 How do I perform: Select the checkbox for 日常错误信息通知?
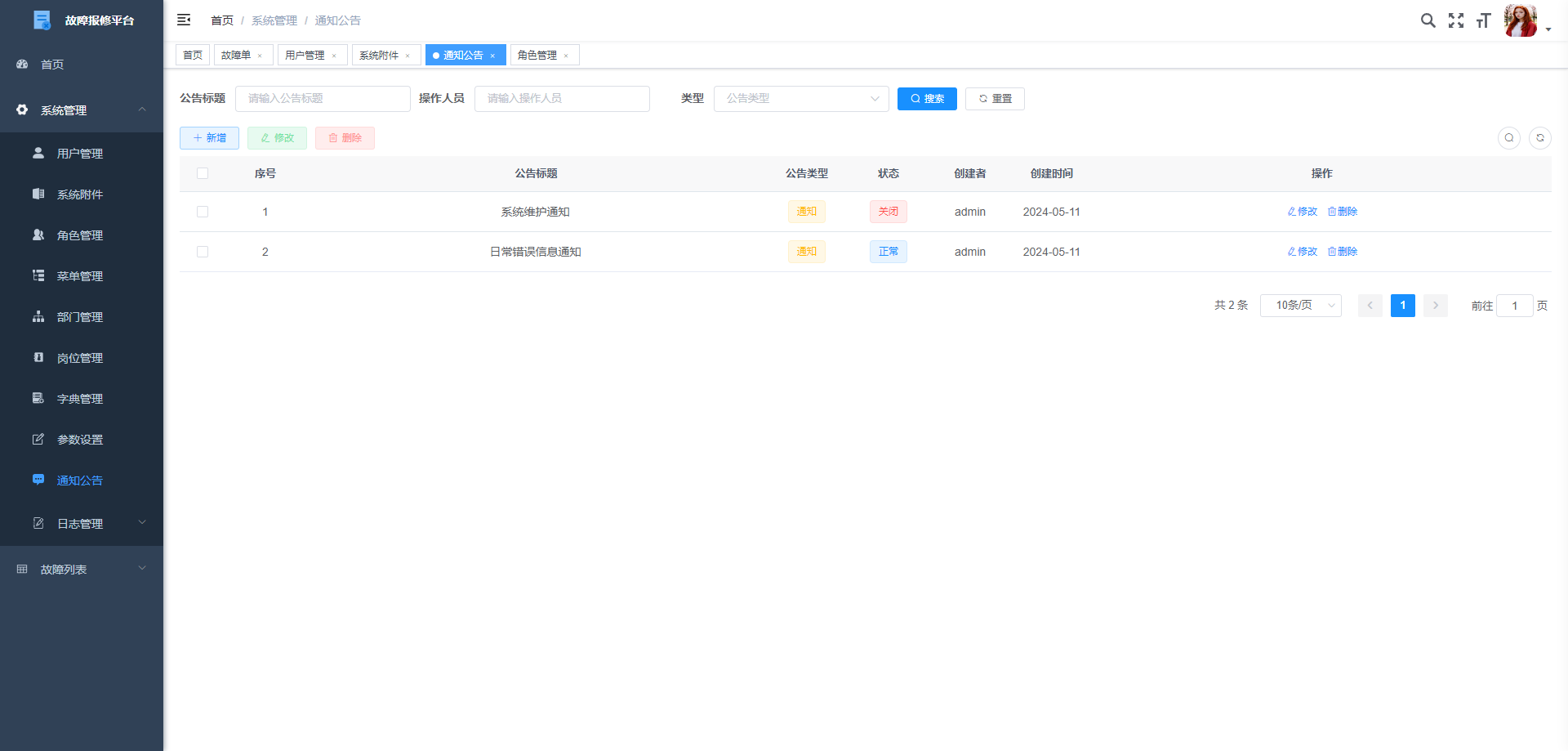pyautogui.click(x=203, y=252)
